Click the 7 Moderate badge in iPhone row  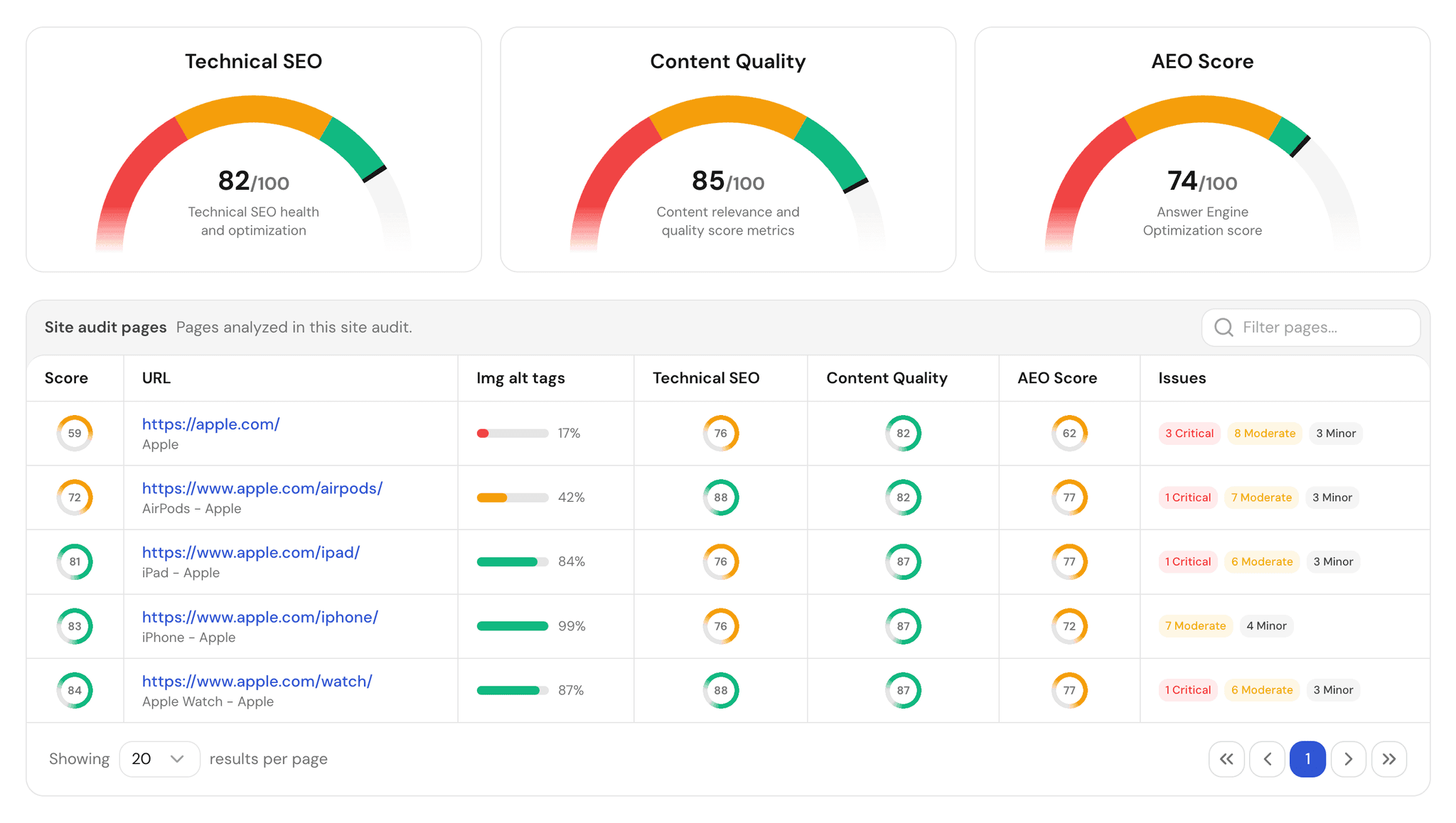tap(1196, 626)
